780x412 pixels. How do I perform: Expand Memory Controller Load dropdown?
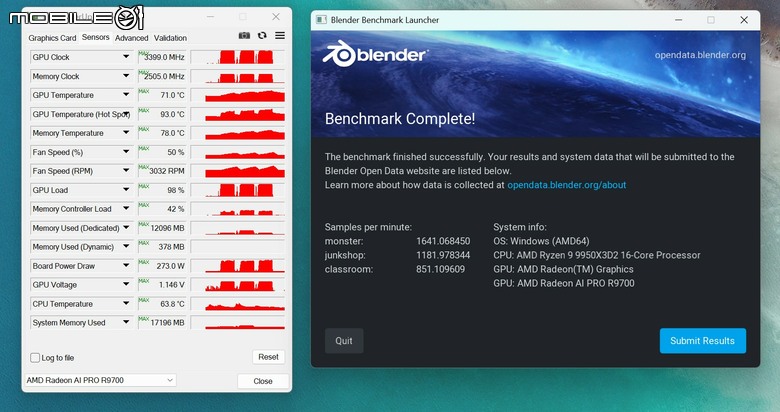(126, 208)
